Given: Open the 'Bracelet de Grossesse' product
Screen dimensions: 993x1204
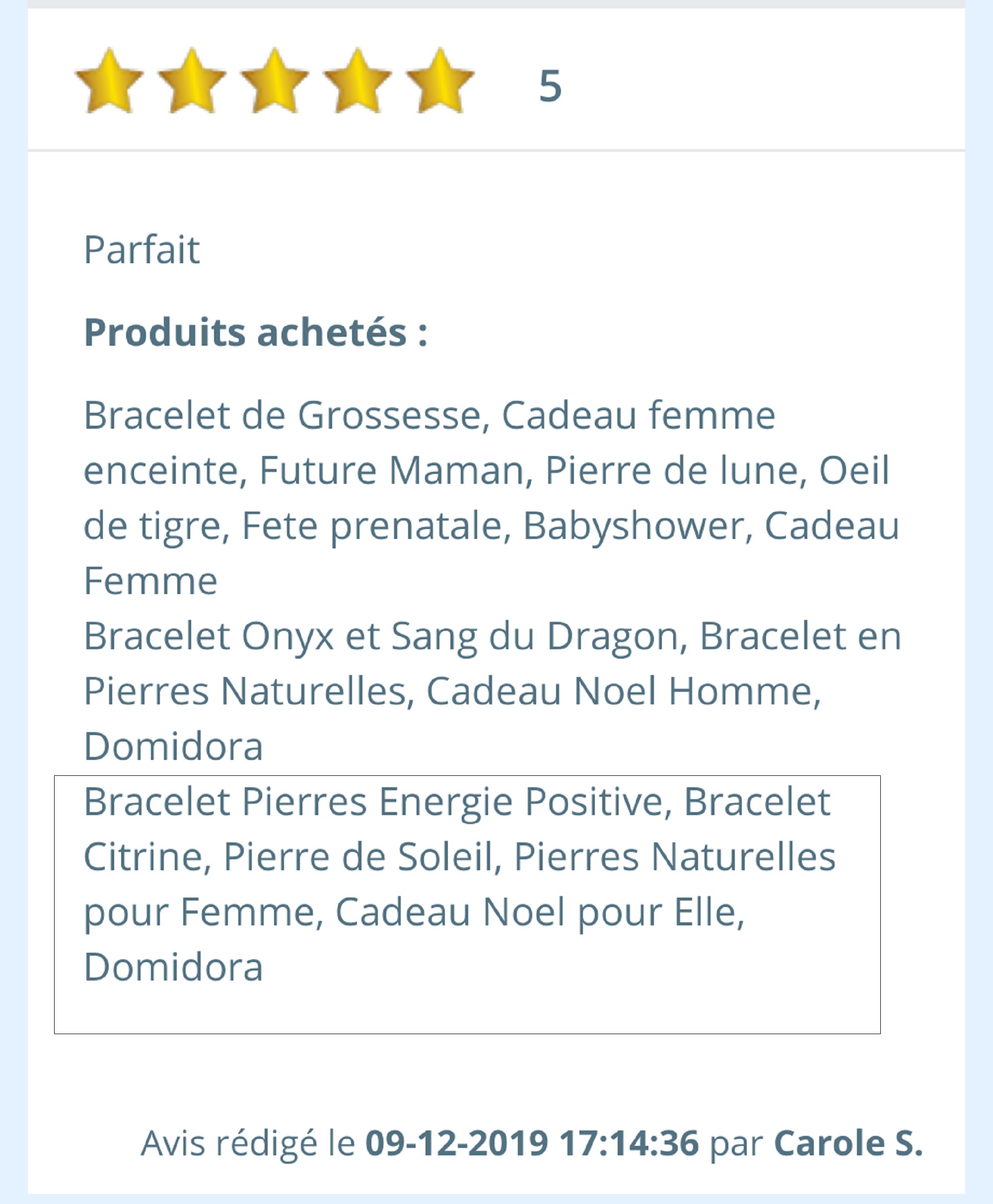Looking at the screenshot, I should click(x=283, y=415).
